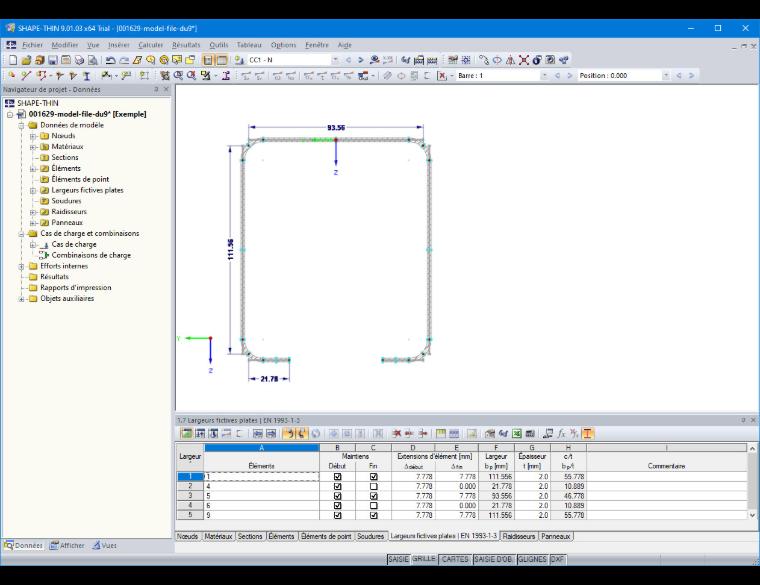Switch to the Nœuds table tab
This screenshot has height=585, width=760.
[x=188, y=537]
